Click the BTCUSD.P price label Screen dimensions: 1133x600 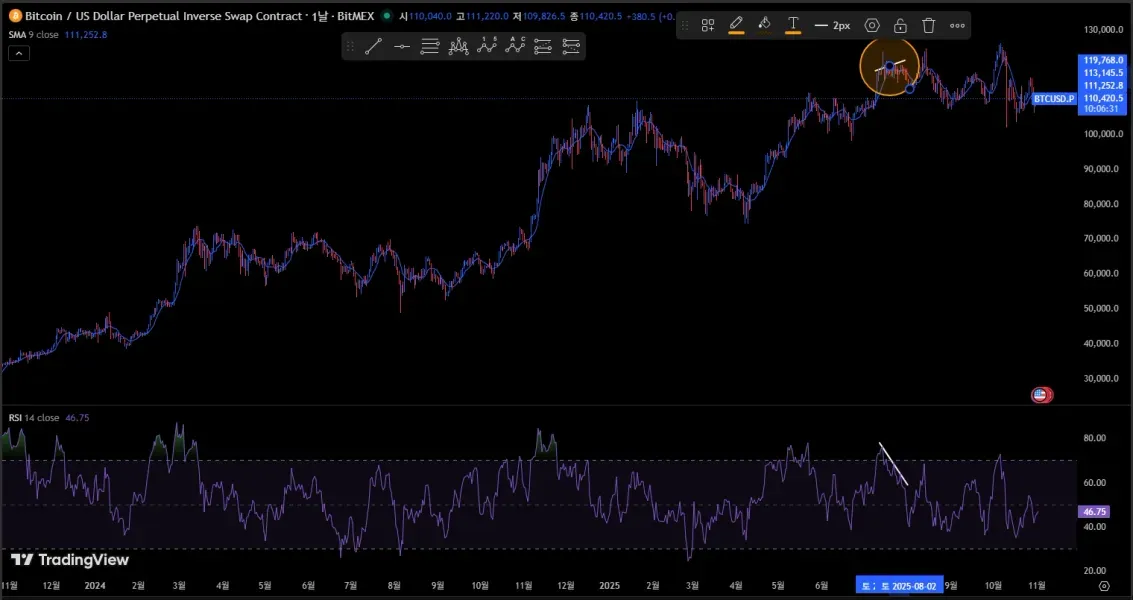1053,98
